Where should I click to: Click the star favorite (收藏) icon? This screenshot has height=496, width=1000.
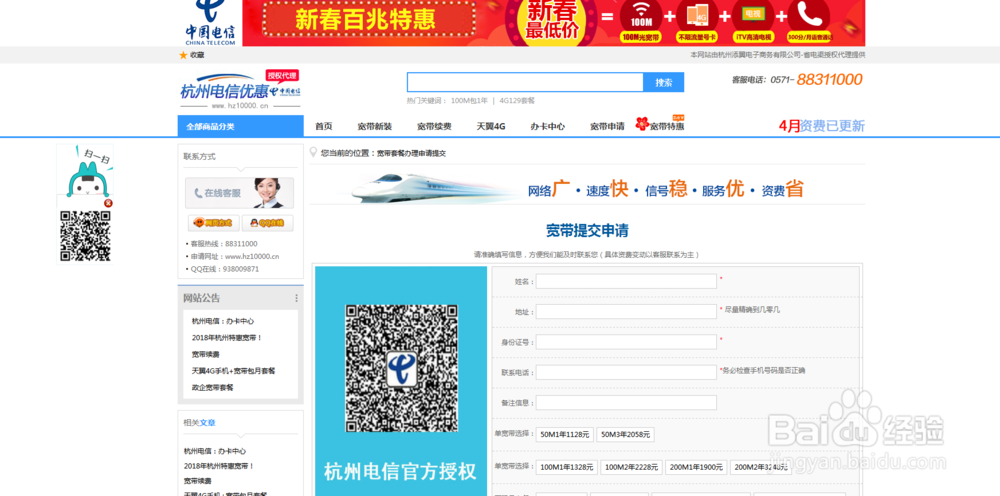183,55
